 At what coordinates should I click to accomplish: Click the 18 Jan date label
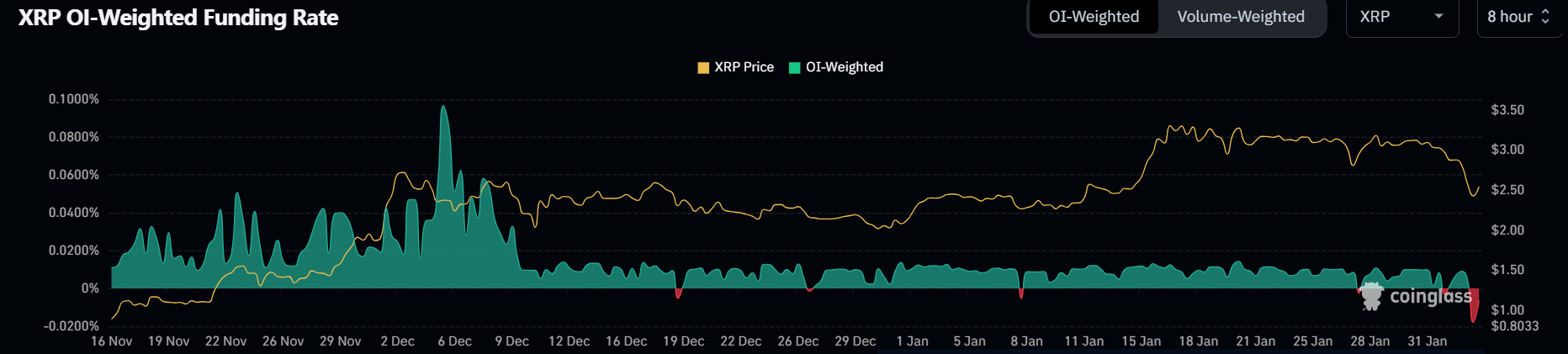pyautogui.click(x=1198, y=341)
